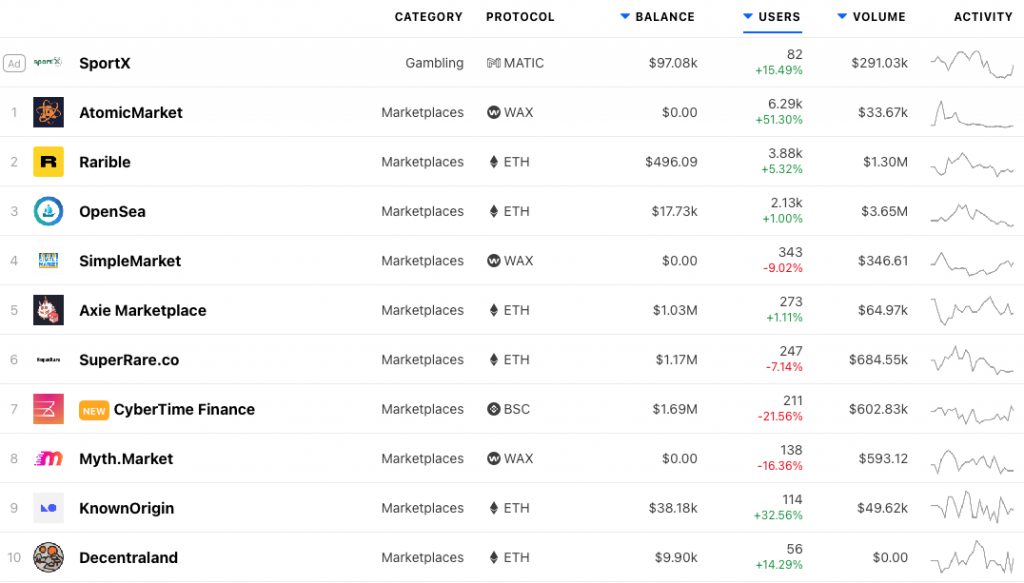Click the Activity column header
Screen dimensions: 1024x583
(983, 17)
